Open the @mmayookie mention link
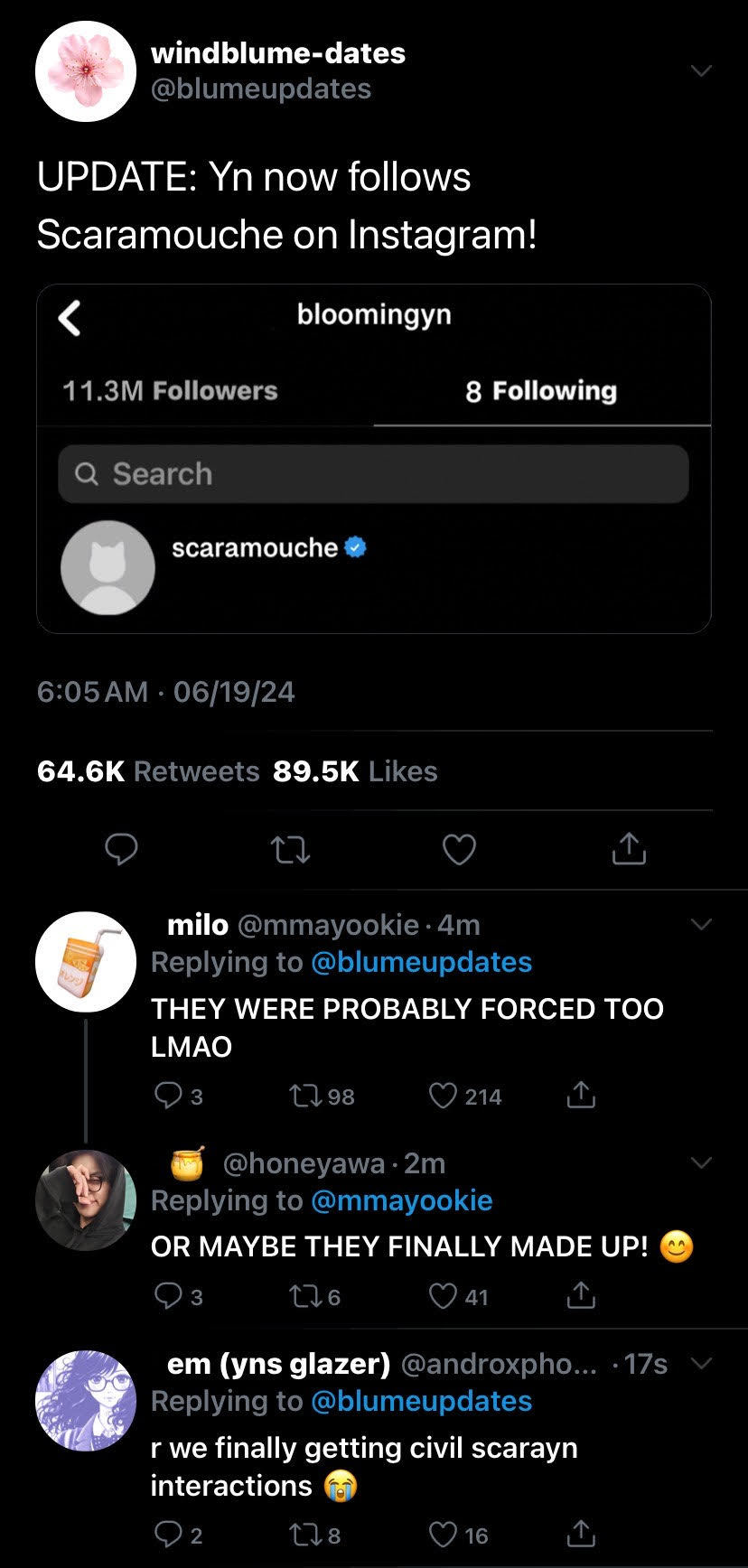Image resolution: width=748 pixels, height=1568 pixels. 401,1200
